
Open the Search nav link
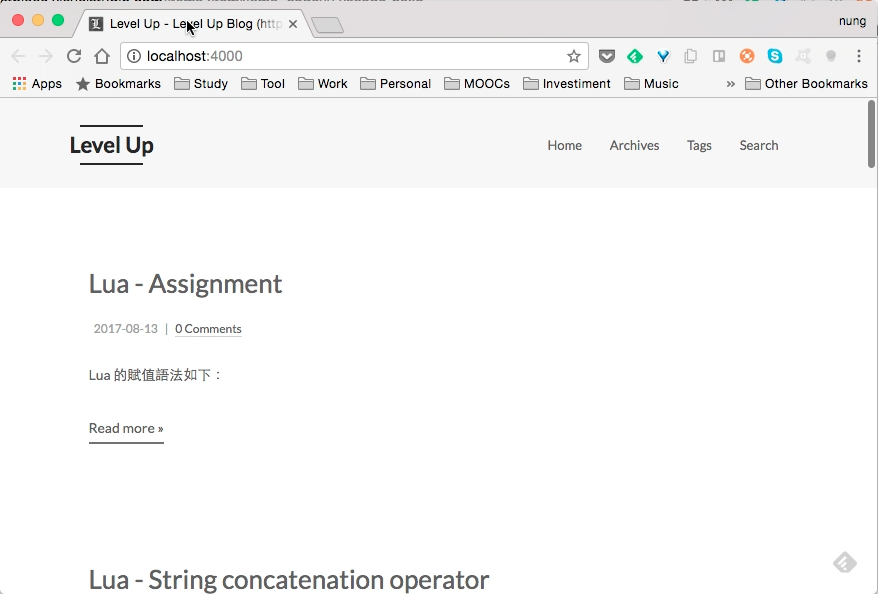(759, 146)
